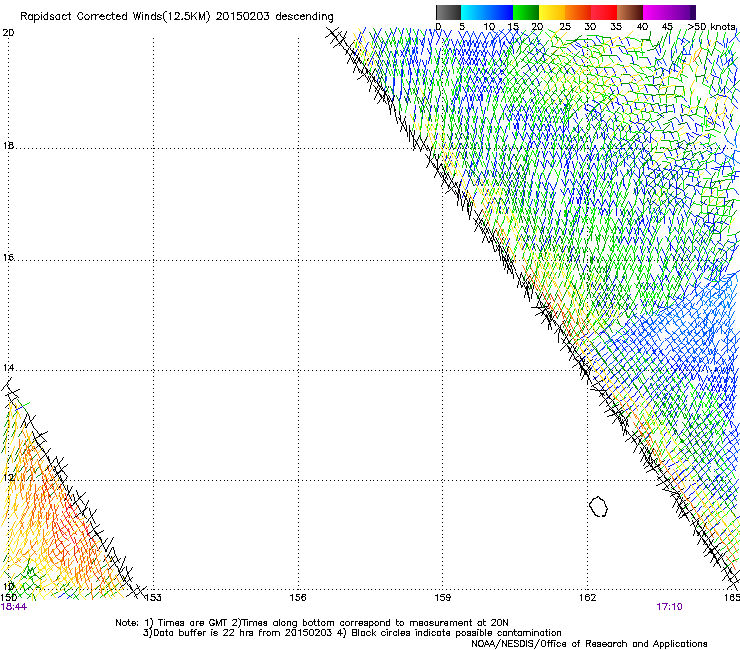The width and height of the screenshot is (740, 650).
Task: Pick the yellow 20-25 knots legend color
Action: [552, 12]
